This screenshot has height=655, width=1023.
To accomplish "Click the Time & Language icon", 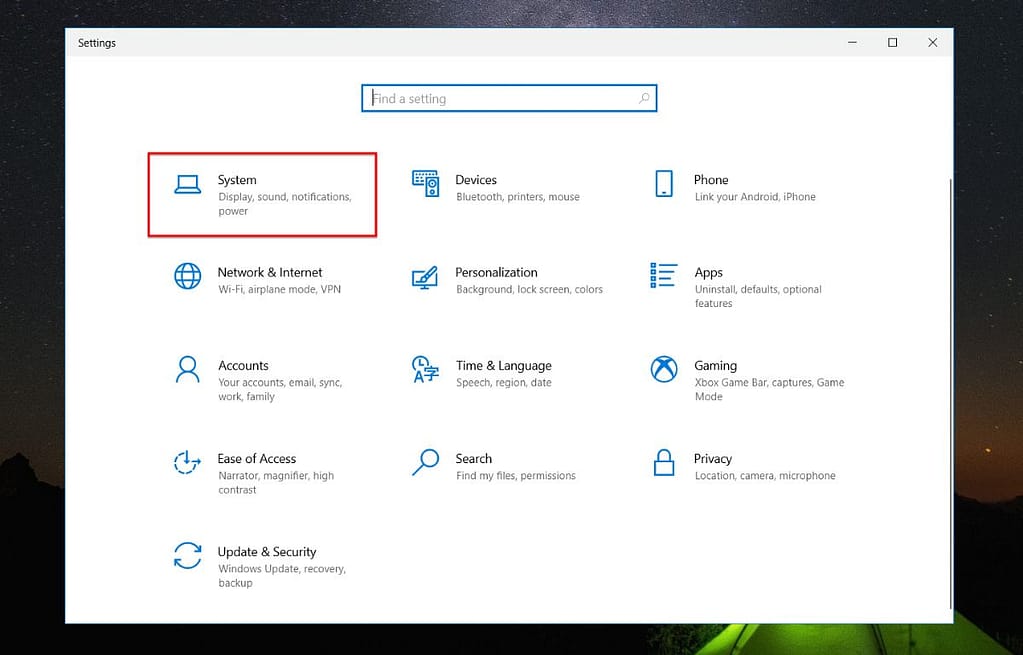I will pos(425,369).
